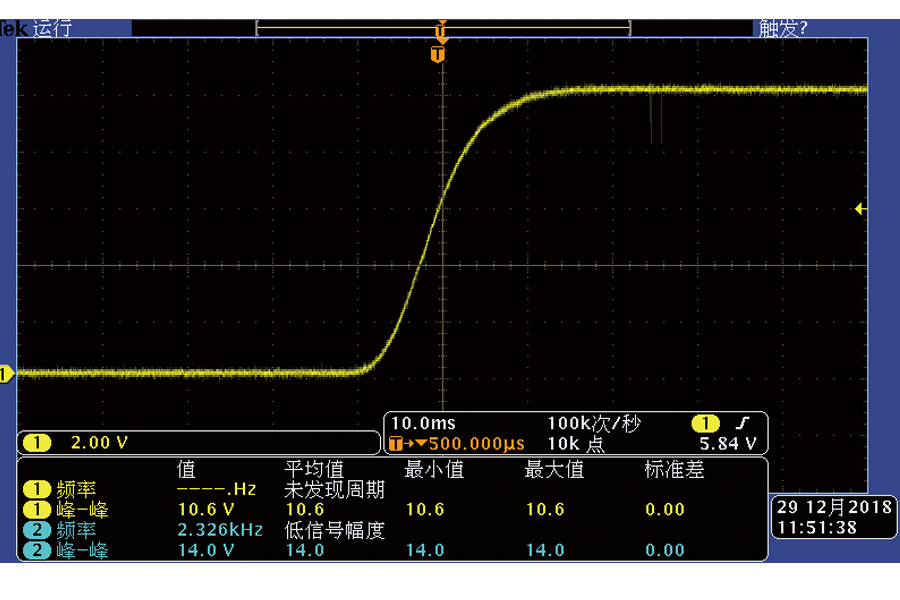Click the 2.326kHz frequency value
900x600 pixels.
[220, 530]
